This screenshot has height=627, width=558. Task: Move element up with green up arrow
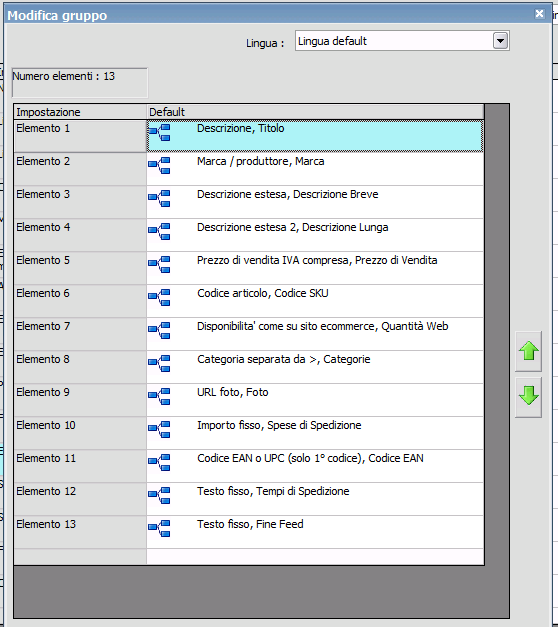pos(528,351)
